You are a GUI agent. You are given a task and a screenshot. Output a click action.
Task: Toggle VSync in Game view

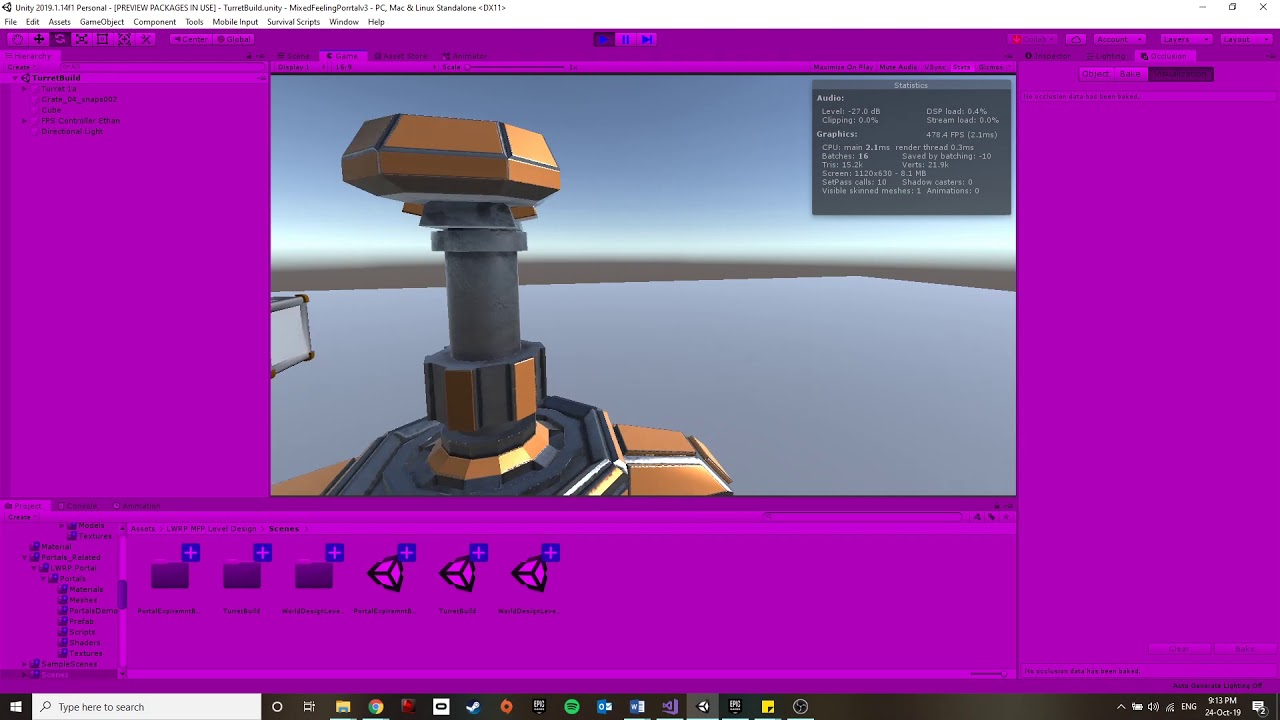point(935,67)
